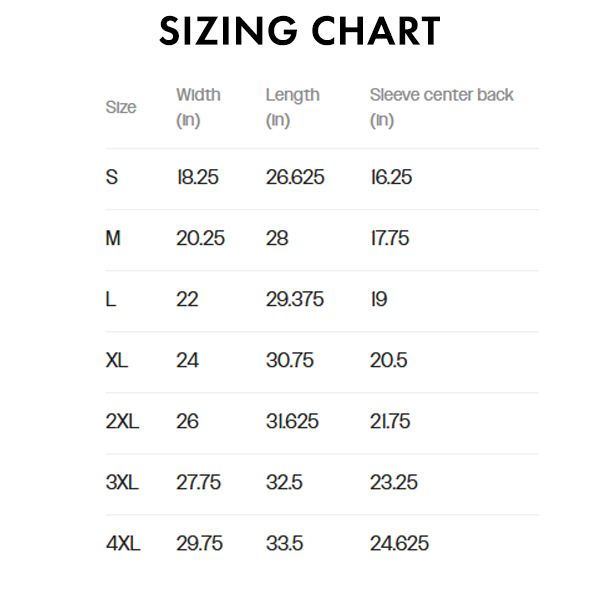Click the 27.75 width value
Viewport: 600px width, 600px height.
(x=198, y=483)
